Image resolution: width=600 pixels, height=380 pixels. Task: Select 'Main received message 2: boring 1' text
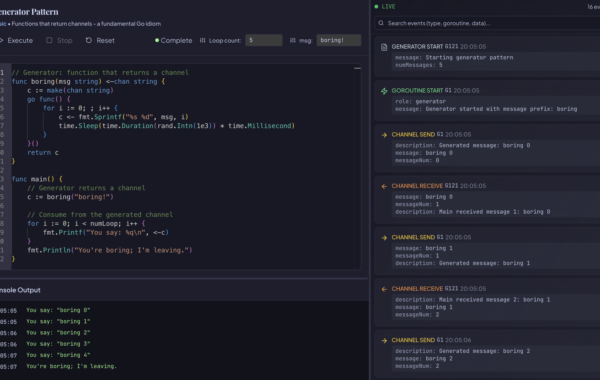tap(494, 300)
